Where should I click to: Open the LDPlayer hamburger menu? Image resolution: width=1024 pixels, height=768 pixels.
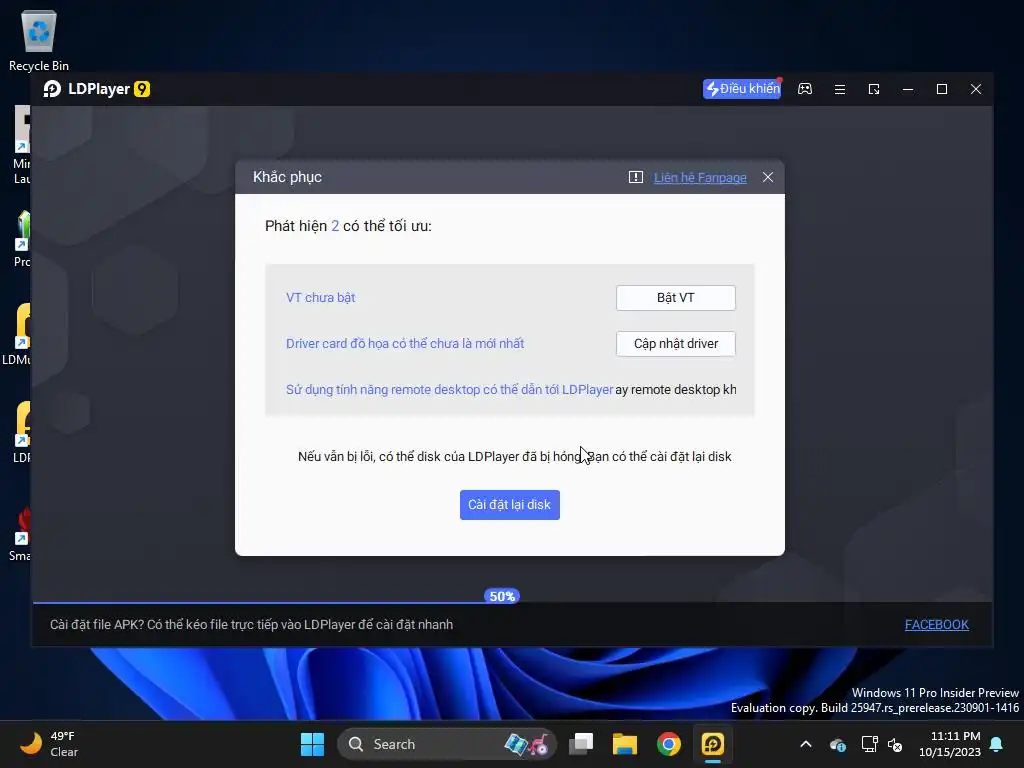(x=840, y=89)
